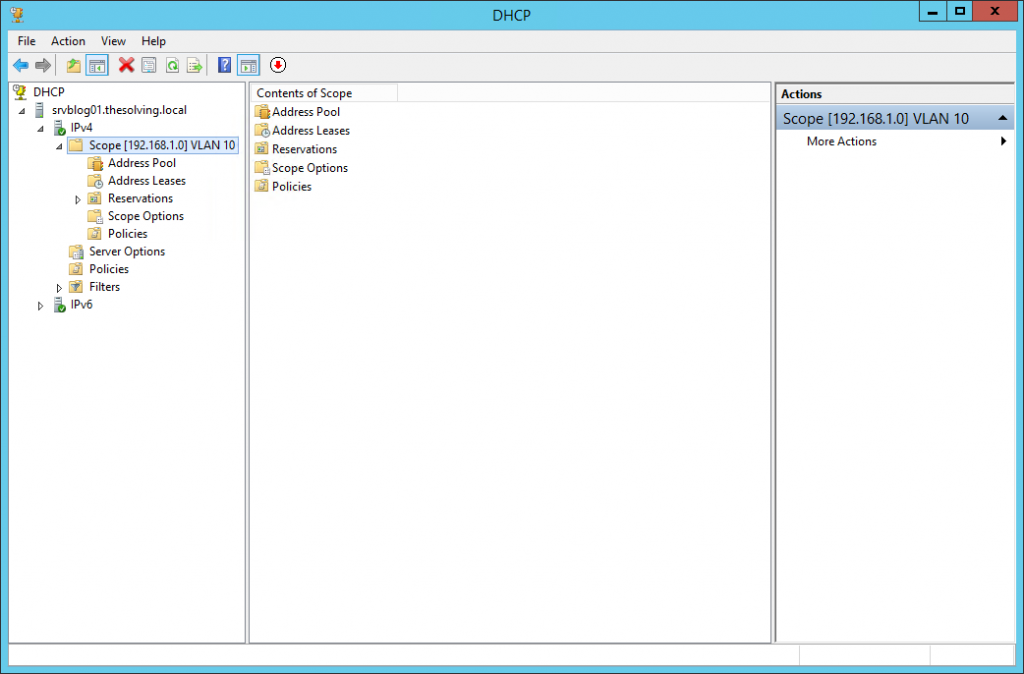
Task: Click the Refresh toolbar icon
Action: [172, 65]
